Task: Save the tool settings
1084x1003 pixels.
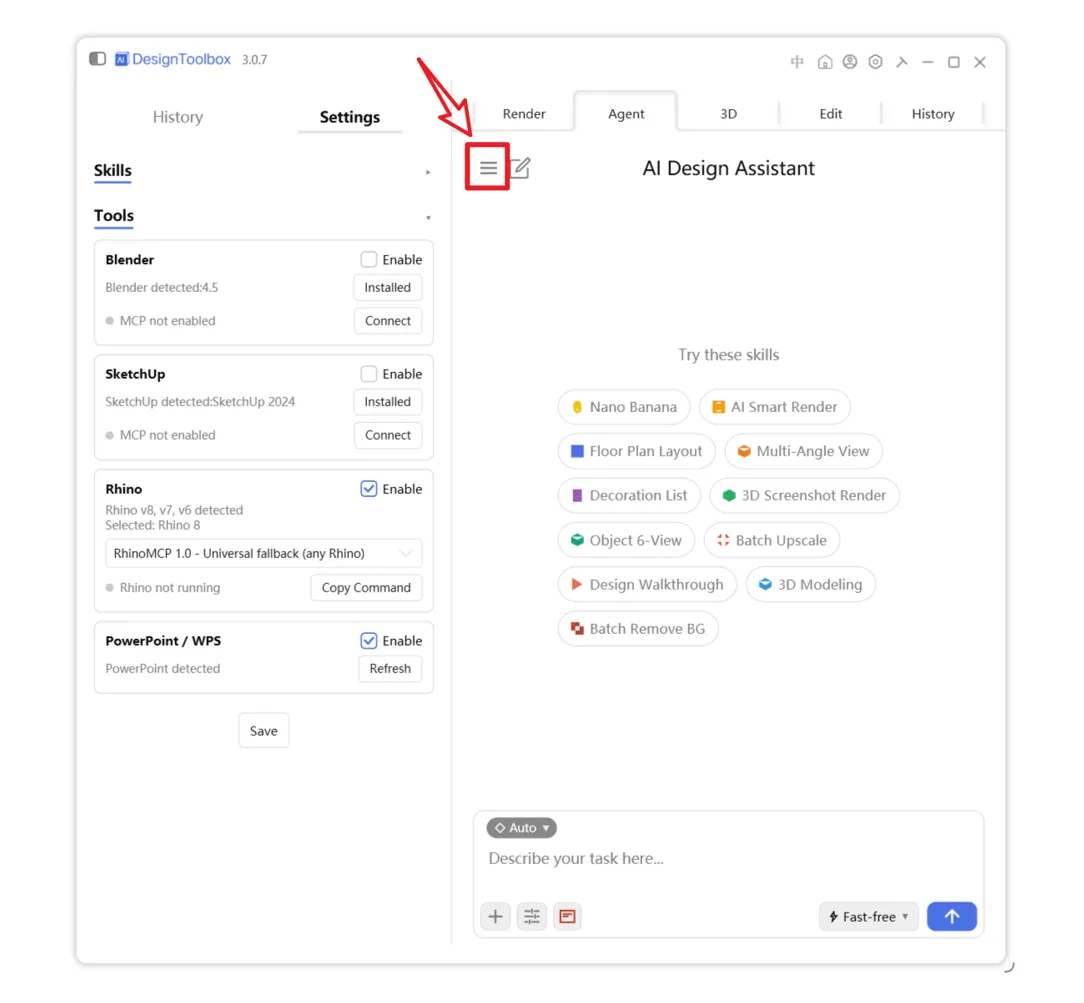Action: point(263,731)
